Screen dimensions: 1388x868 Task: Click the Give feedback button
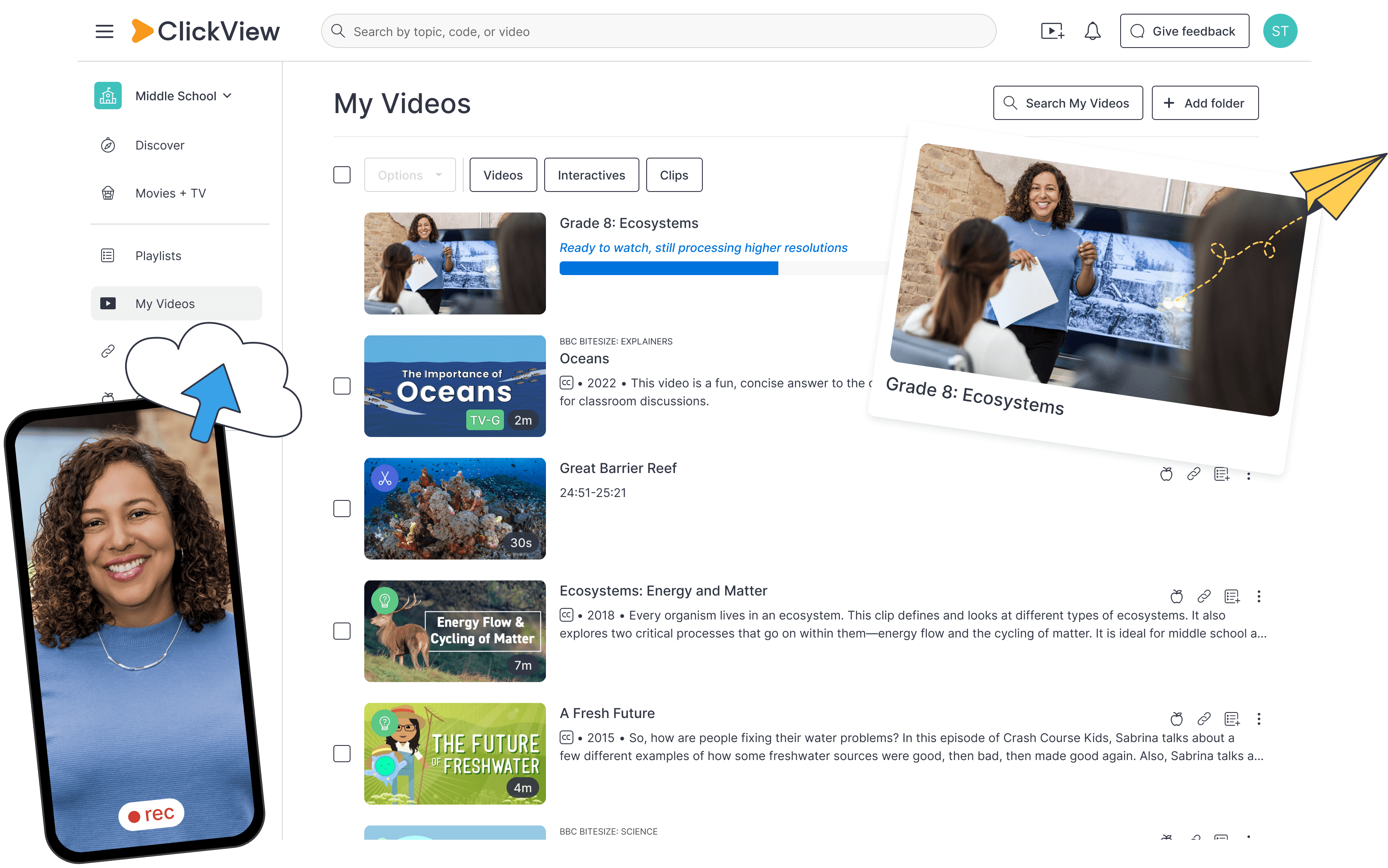point(1184,31)
